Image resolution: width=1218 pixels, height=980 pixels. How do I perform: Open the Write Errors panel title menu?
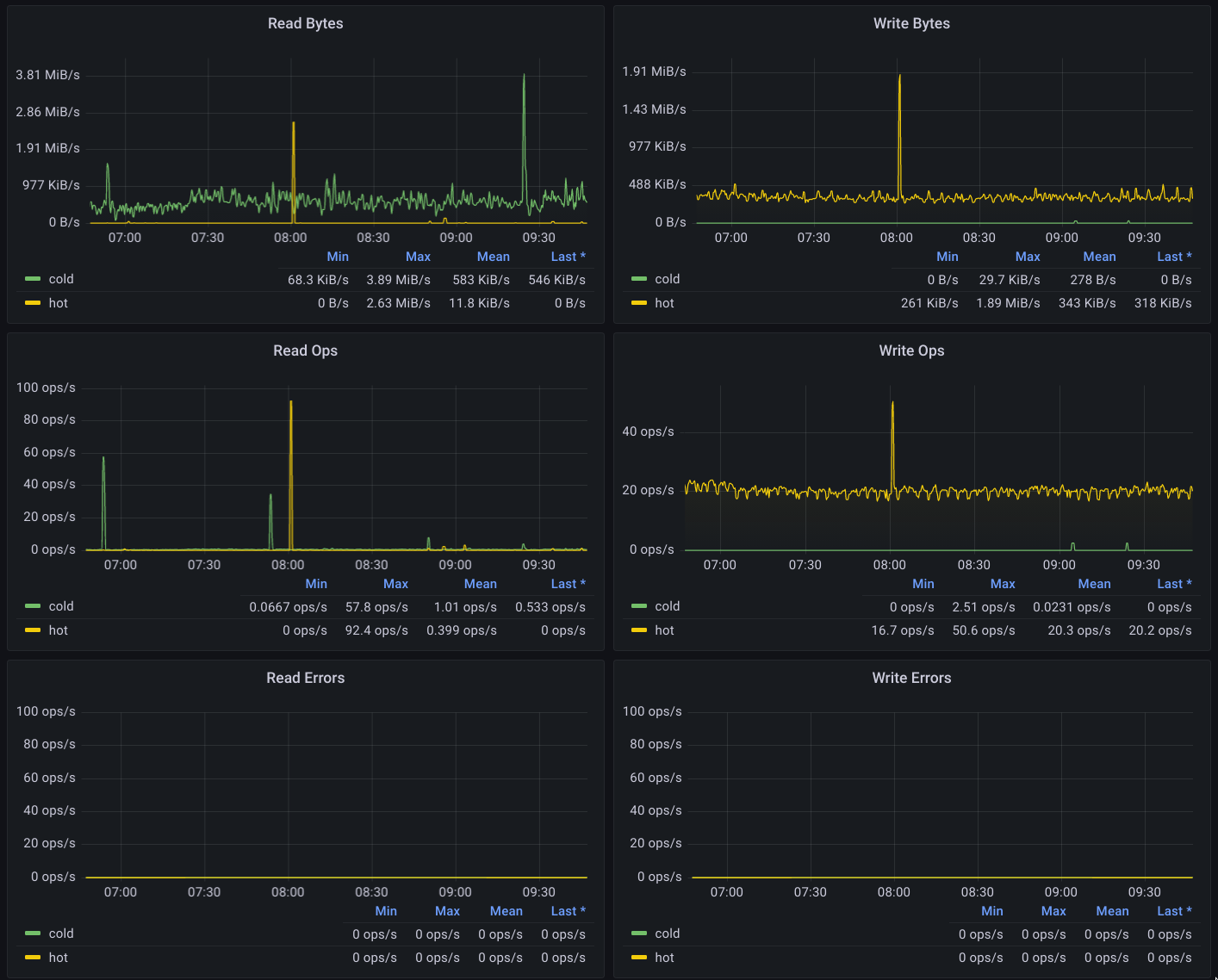[x=911, y=678]
